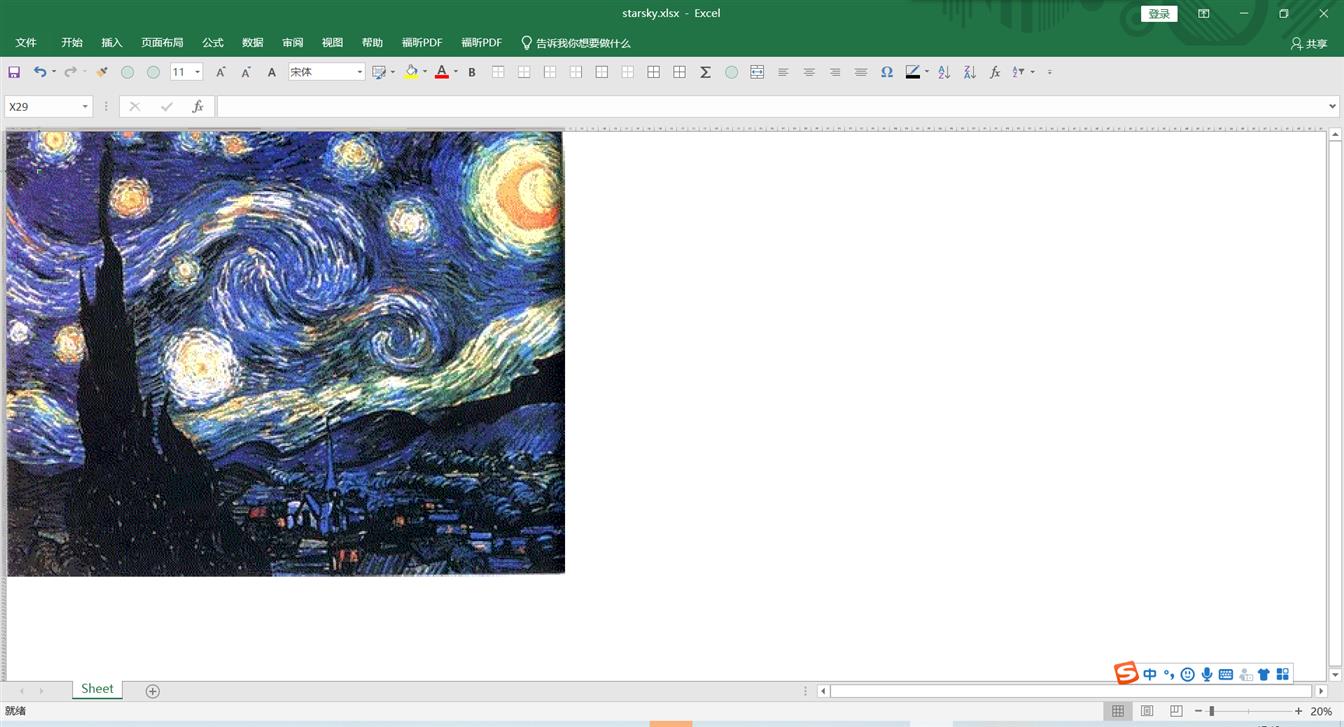Insert AutoSum with sigma icon
The height and width of the screenshot is (727, 1344).
pos(705,72)
